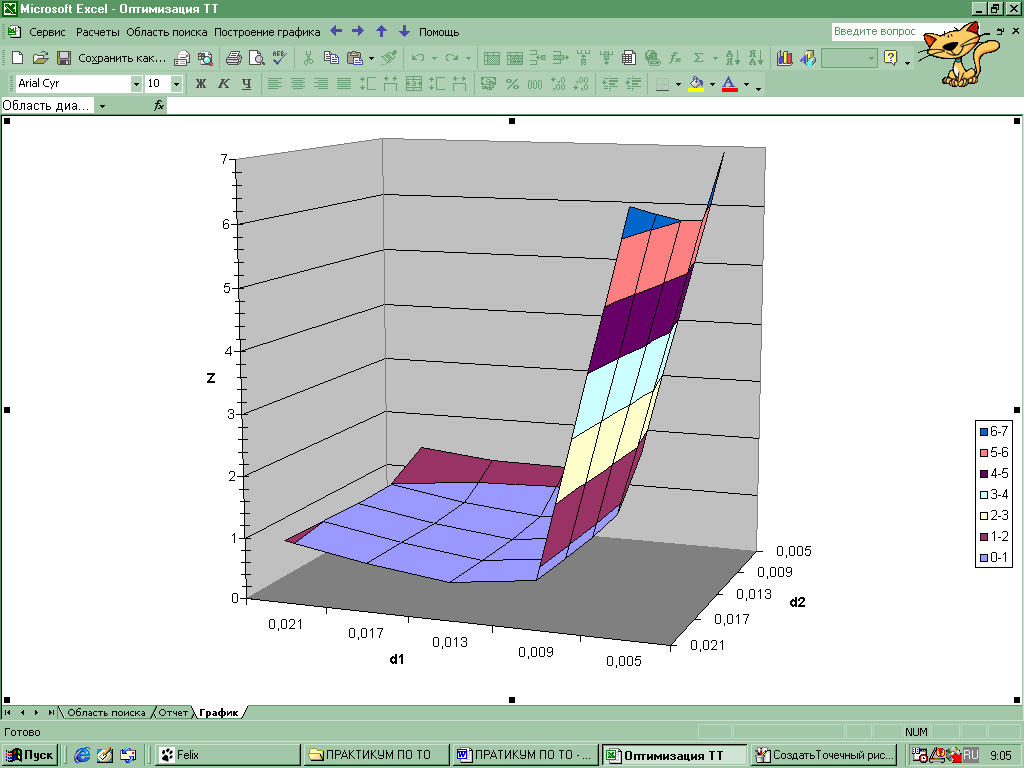This screenshot has height=768, width=1024.
Task: Open the Arial Cyr font dropdown
Action: pyautogui.click(x=136, y=84)
